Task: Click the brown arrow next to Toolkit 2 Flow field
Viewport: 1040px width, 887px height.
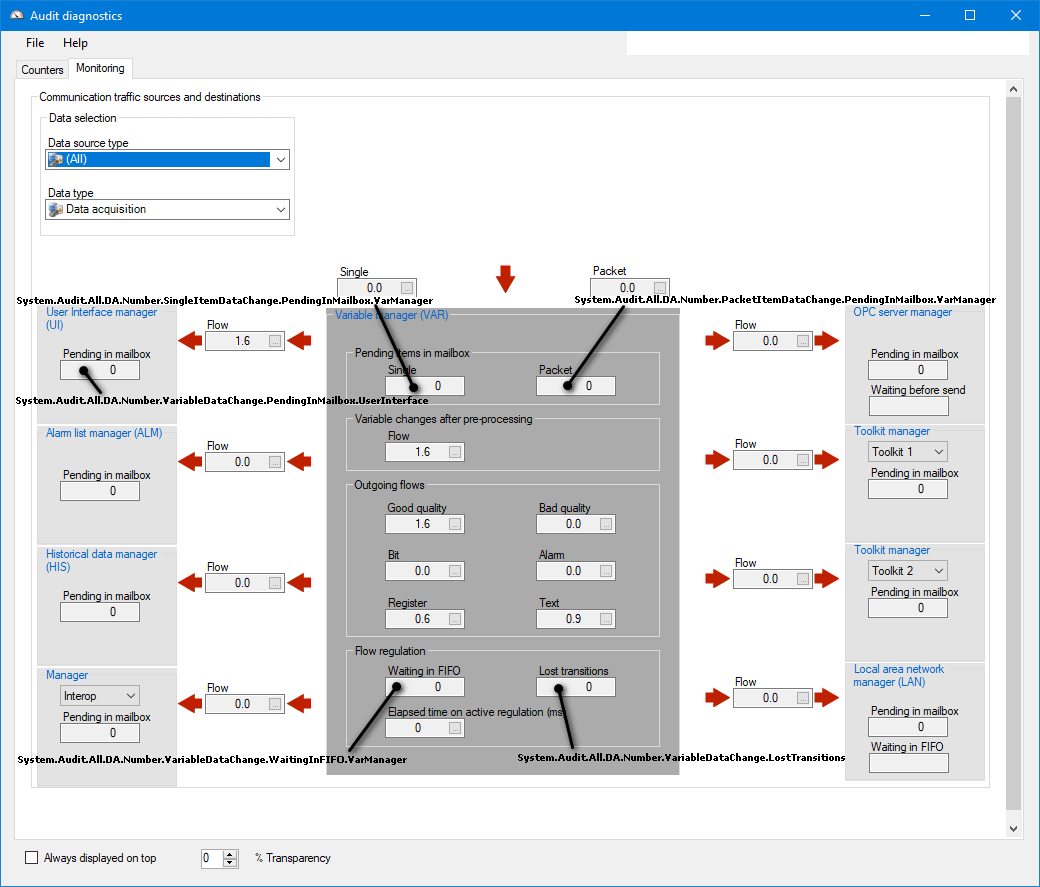Action: (717, 578)
